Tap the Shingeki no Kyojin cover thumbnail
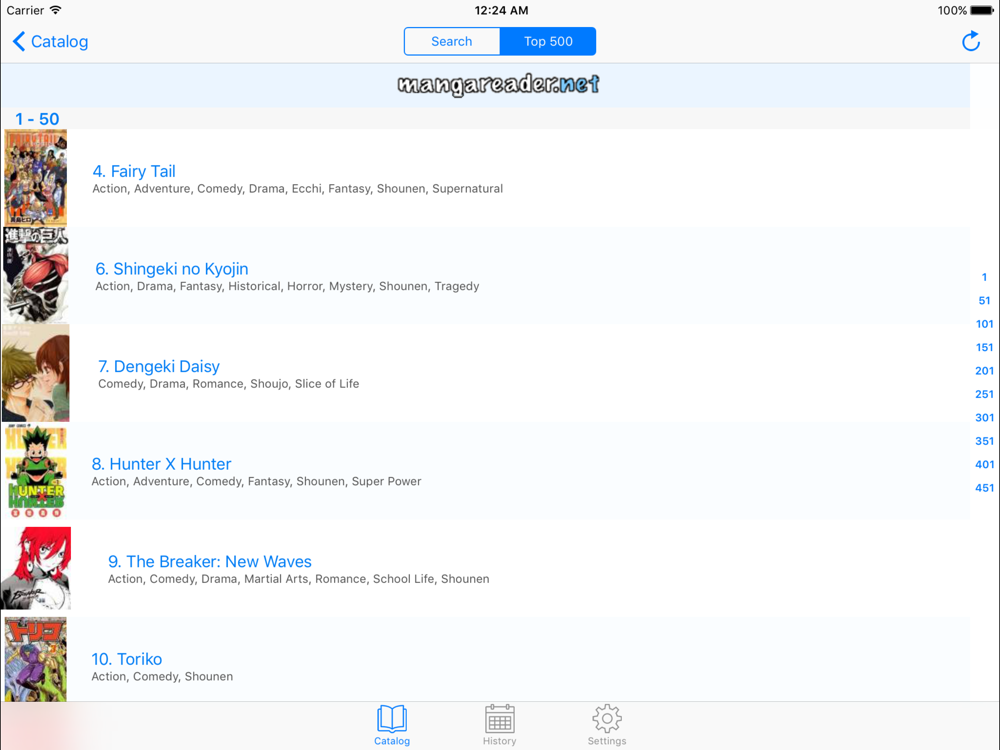Screen dimensions: 1000x750 (36, 275)
